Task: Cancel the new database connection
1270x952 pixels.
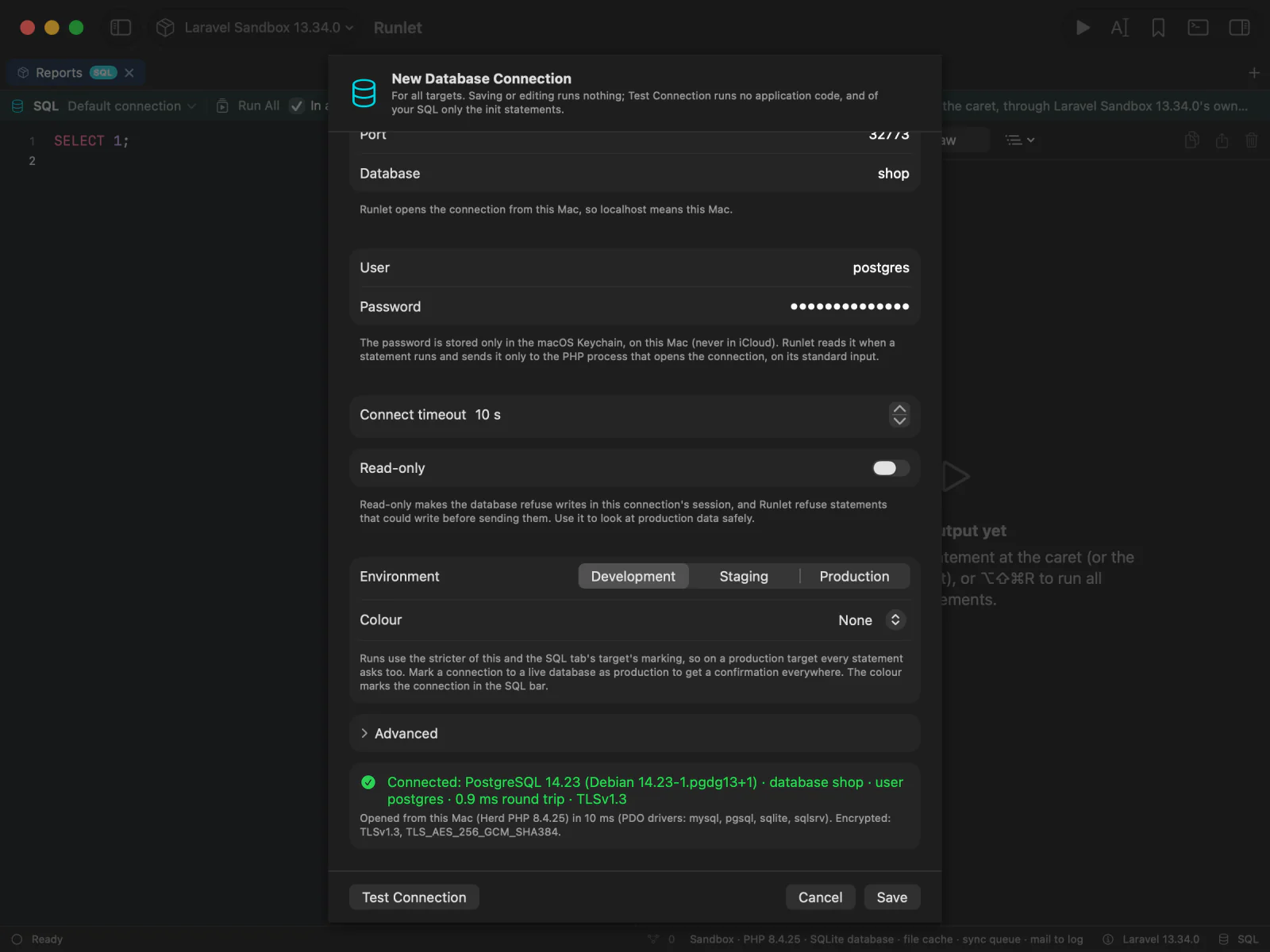Action: click(x=820, y=897)
